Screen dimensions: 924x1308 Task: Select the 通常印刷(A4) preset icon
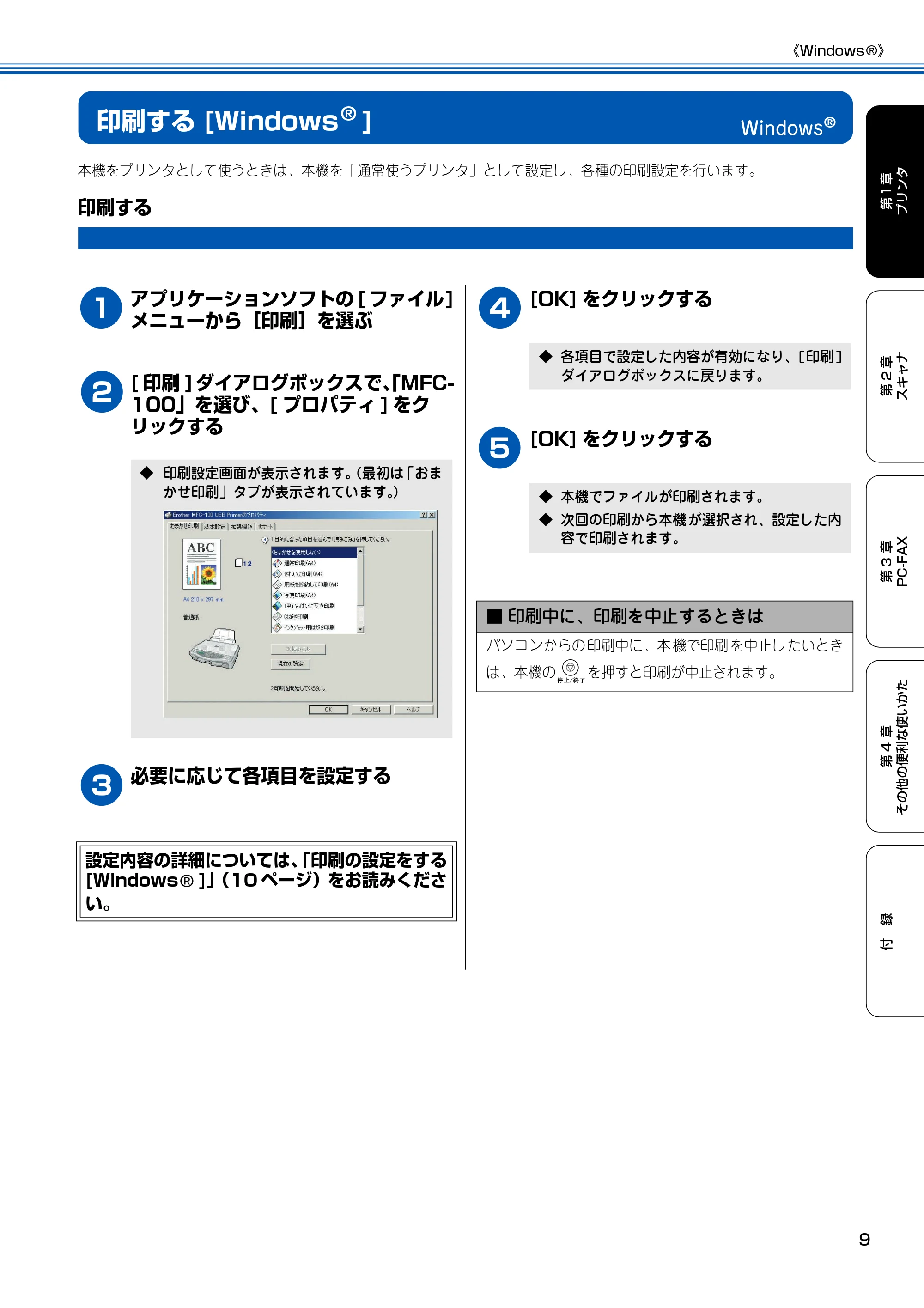(277, 563)
